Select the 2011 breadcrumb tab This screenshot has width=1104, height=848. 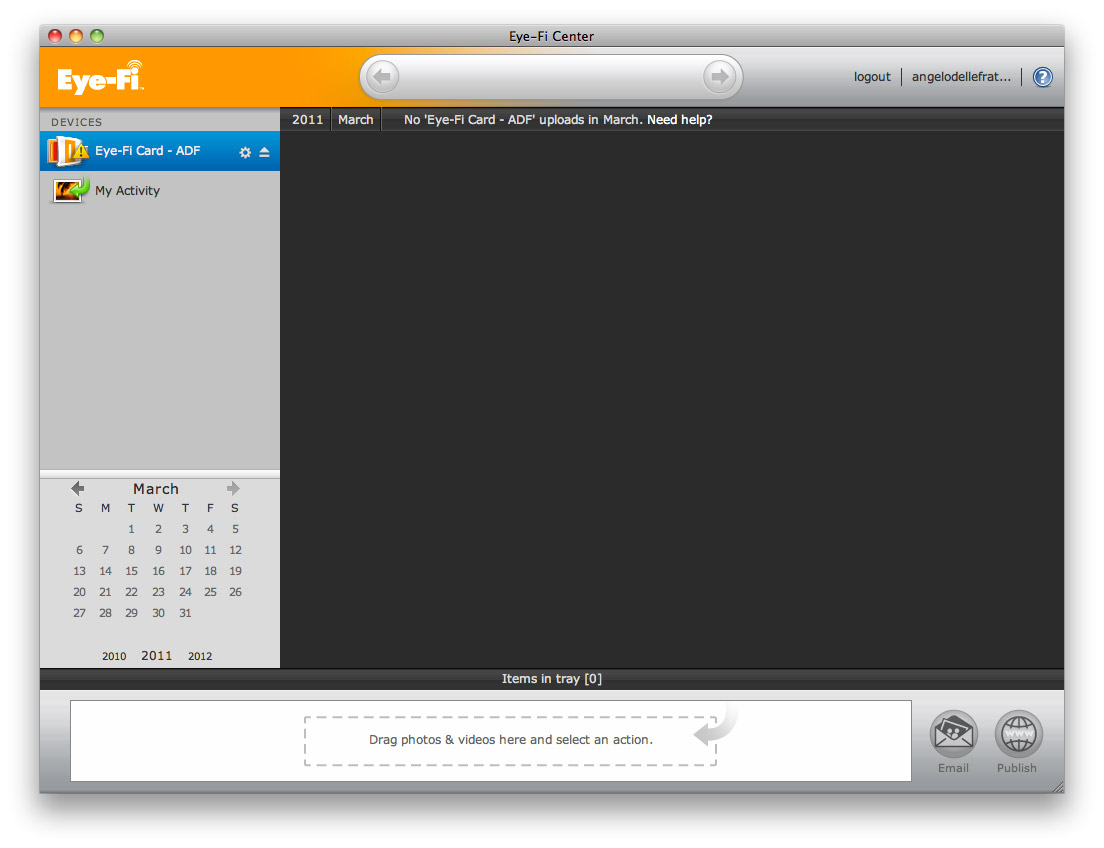308,120
